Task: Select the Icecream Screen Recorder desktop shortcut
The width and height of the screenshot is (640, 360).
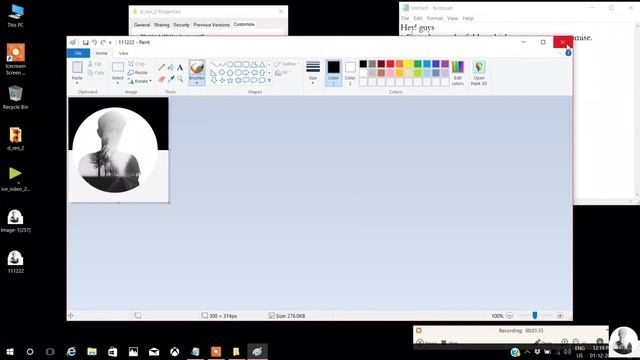Action: 16,59
